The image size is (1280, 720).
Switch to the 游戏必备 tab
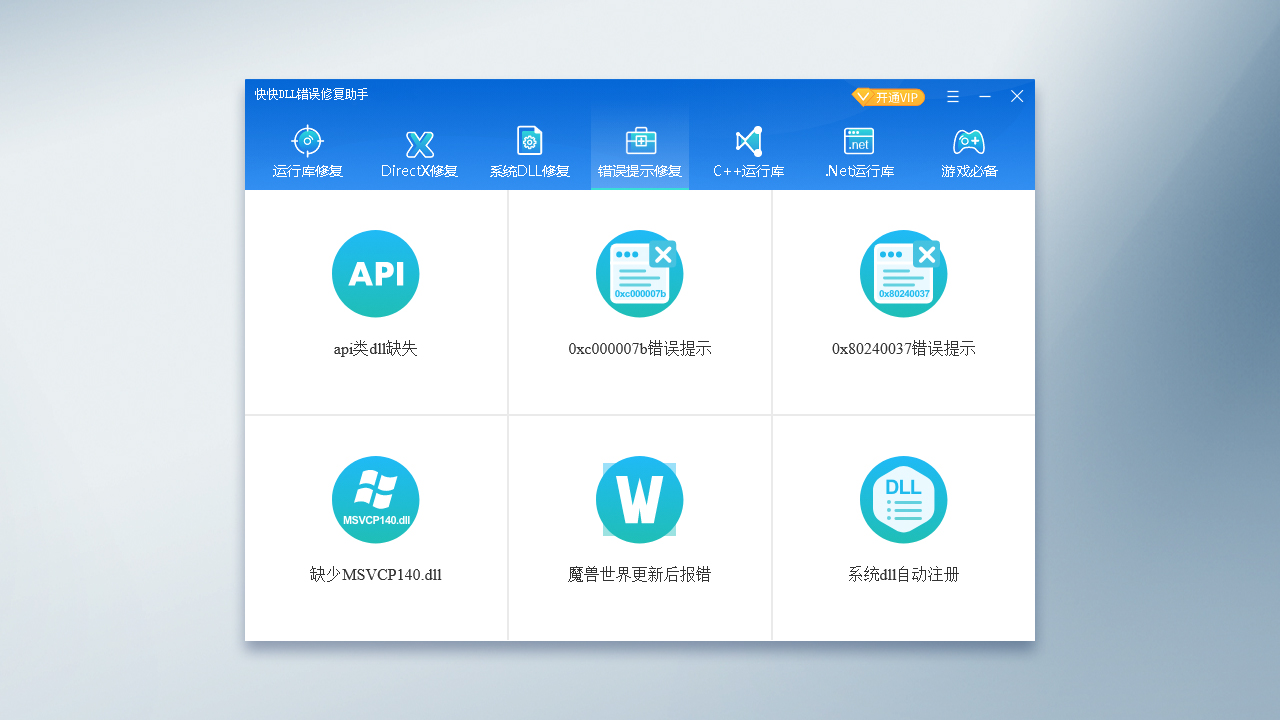pyautogui.click(x=968, y=152)
